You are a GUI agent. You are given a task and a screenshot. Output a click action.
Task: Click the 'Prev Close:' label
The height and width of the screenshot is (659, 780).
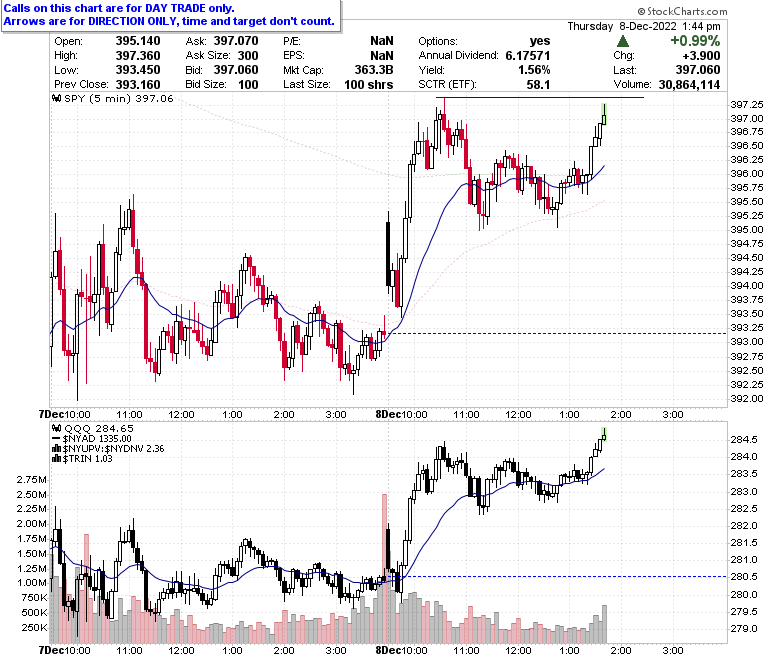pyautogui.click(x=82, y=84)
